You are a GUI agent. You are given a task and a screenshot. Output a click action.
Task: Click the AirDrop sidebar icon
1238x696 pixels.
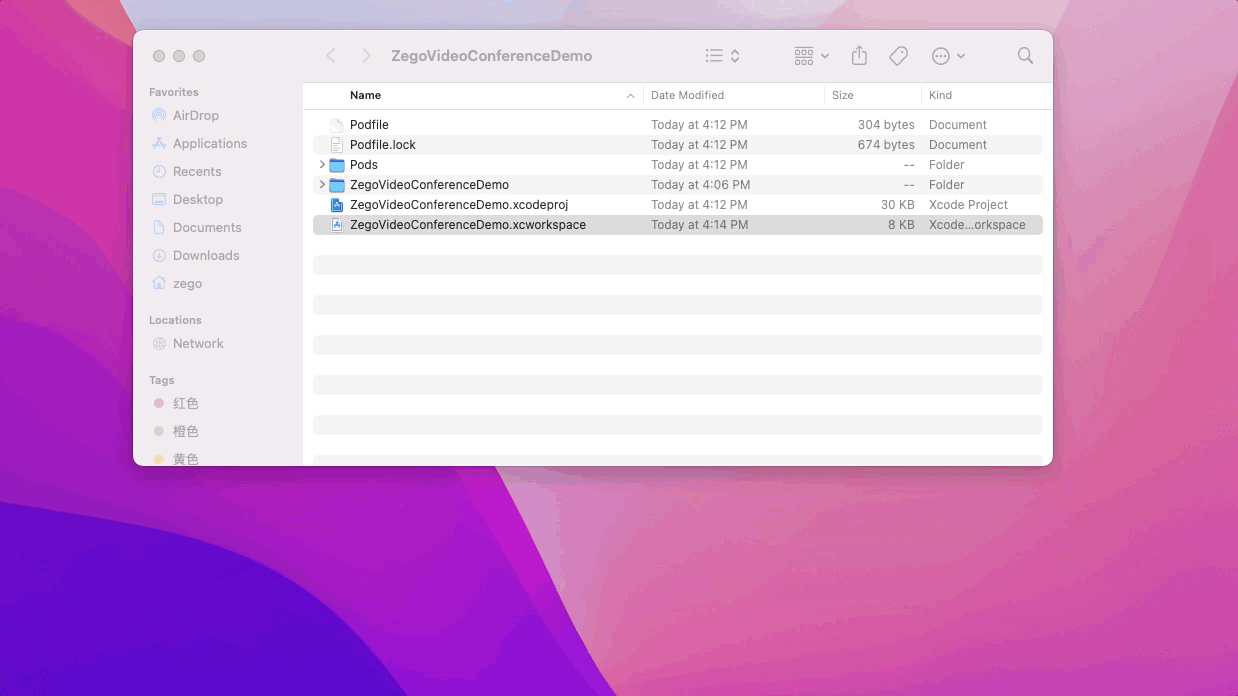159,115
